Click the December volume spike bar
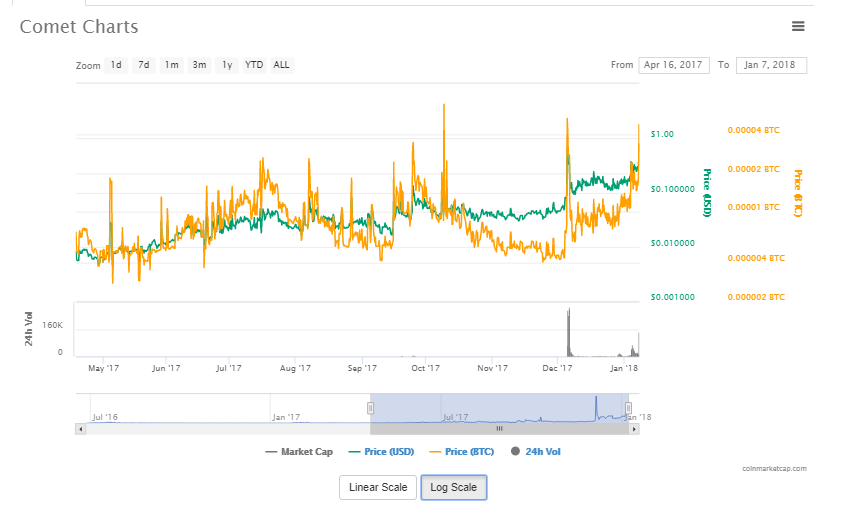Screen dimensions: 846x532 pyautogui.click(x=569, y=333)
